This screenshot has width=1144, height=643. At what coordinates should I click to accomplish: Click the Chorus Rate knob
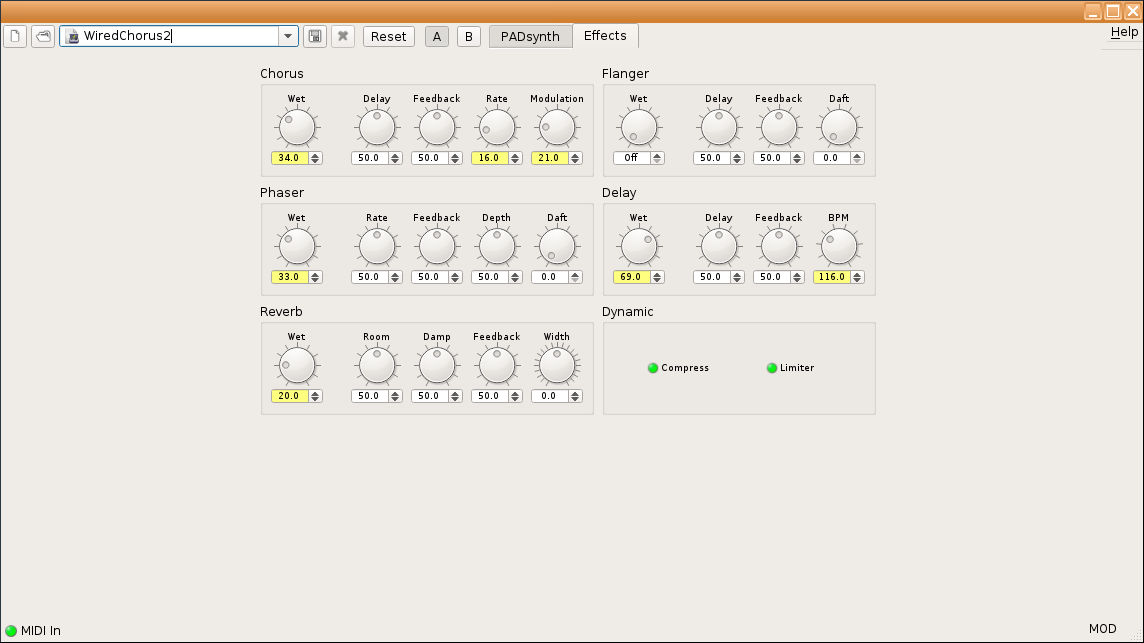click(497, 128)
